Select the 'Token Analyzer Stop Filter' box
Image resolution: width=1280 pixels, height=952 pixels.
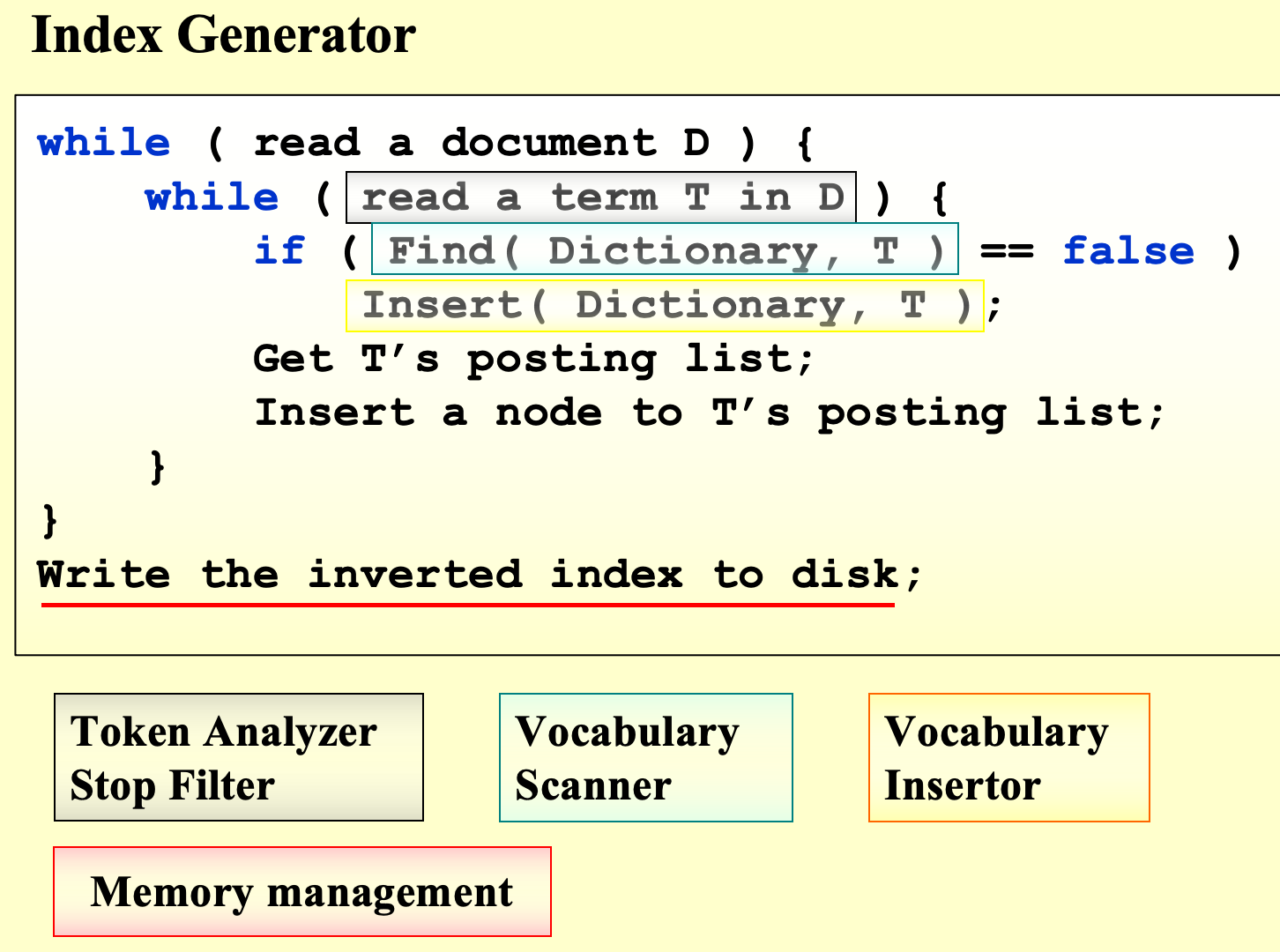[239, 757]
